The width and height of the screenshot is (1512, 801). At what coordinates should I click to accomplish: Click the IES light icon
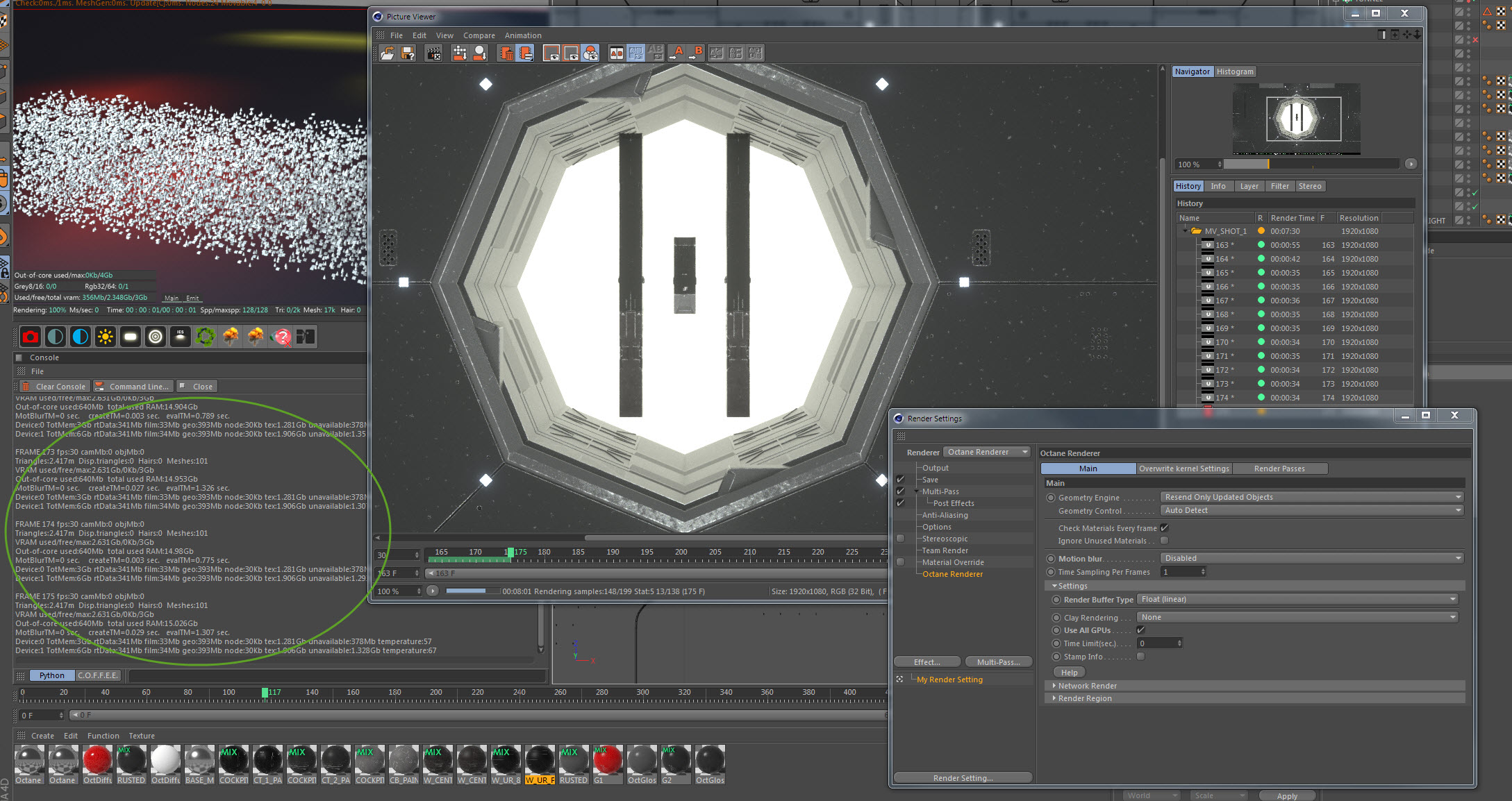181,337
